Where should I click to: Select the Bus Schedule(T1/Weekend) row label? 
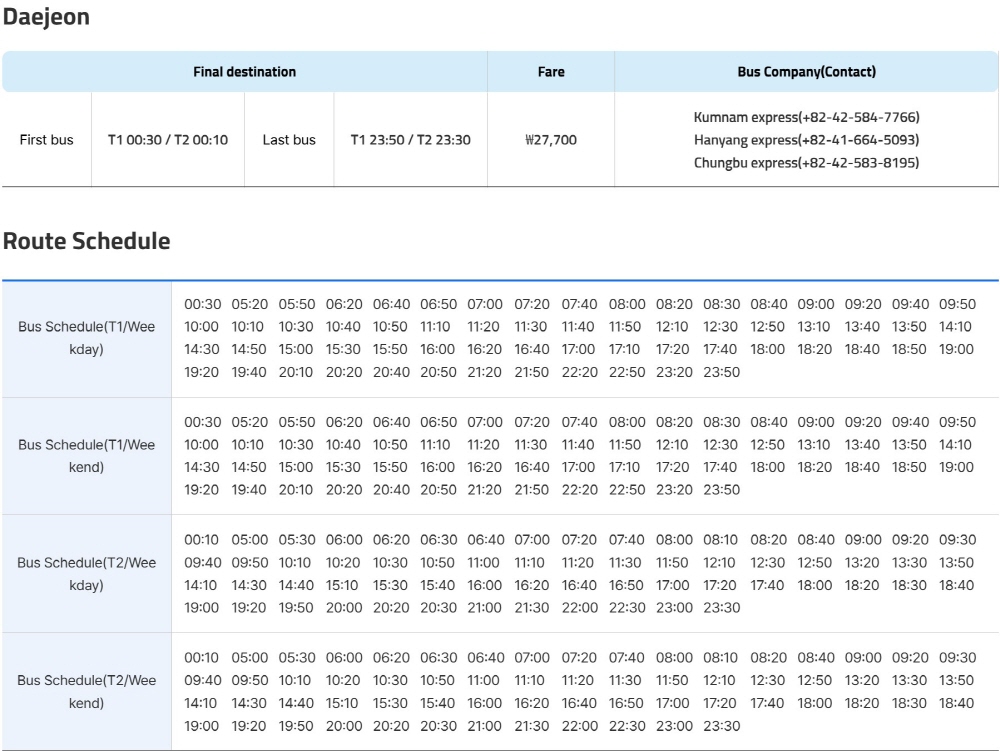point(85,457)
